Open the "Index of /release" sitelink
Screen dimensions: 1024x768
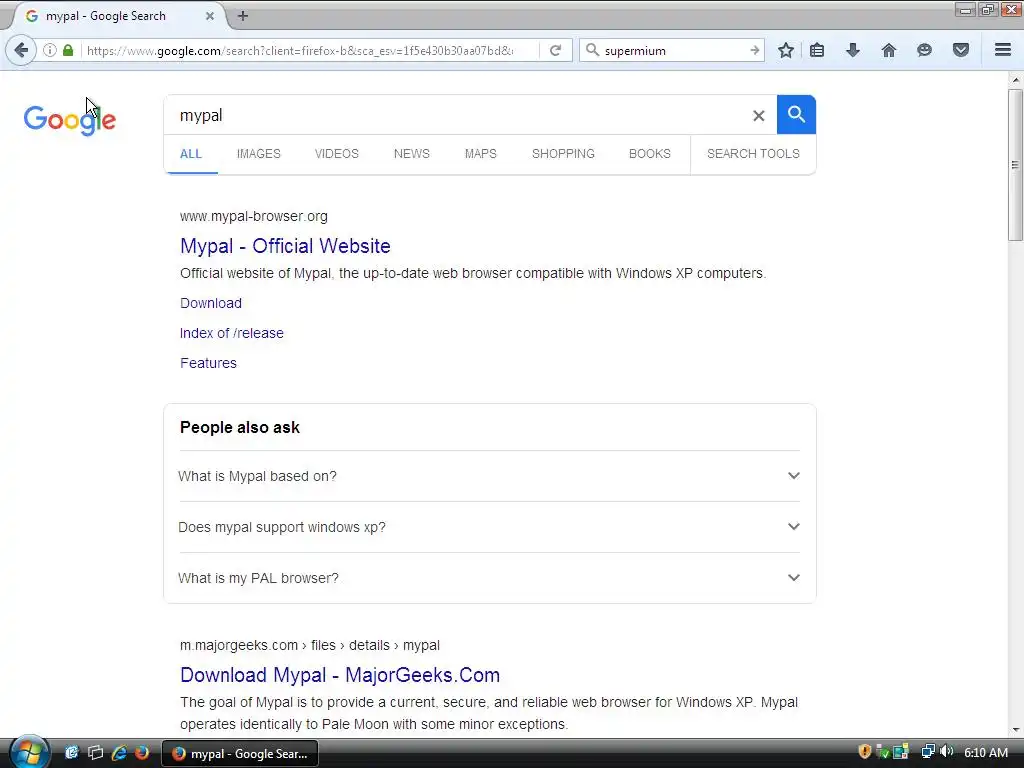coord(232,333)
